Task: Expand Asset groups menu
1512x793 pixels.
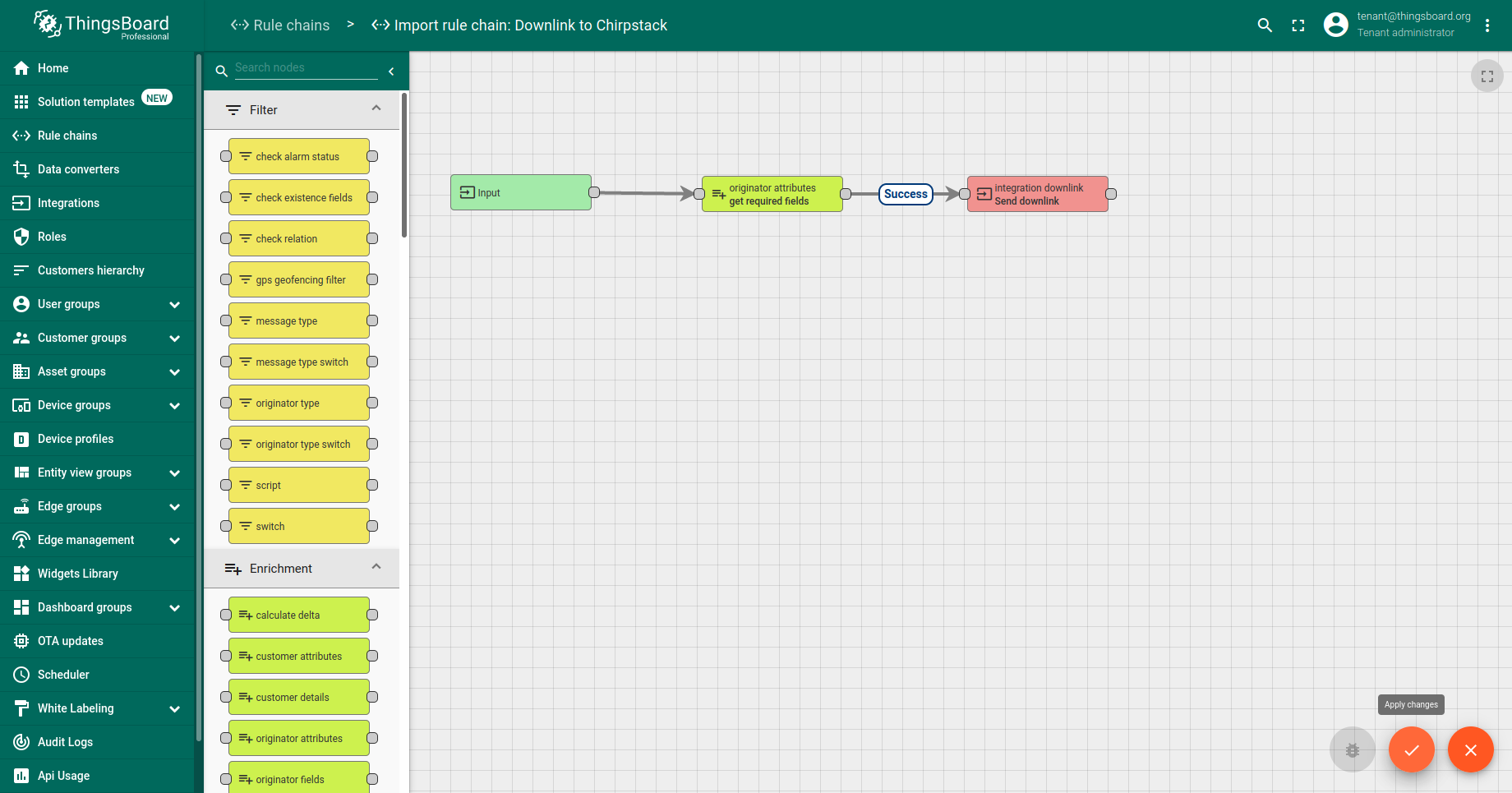Action: click(174, 371)
